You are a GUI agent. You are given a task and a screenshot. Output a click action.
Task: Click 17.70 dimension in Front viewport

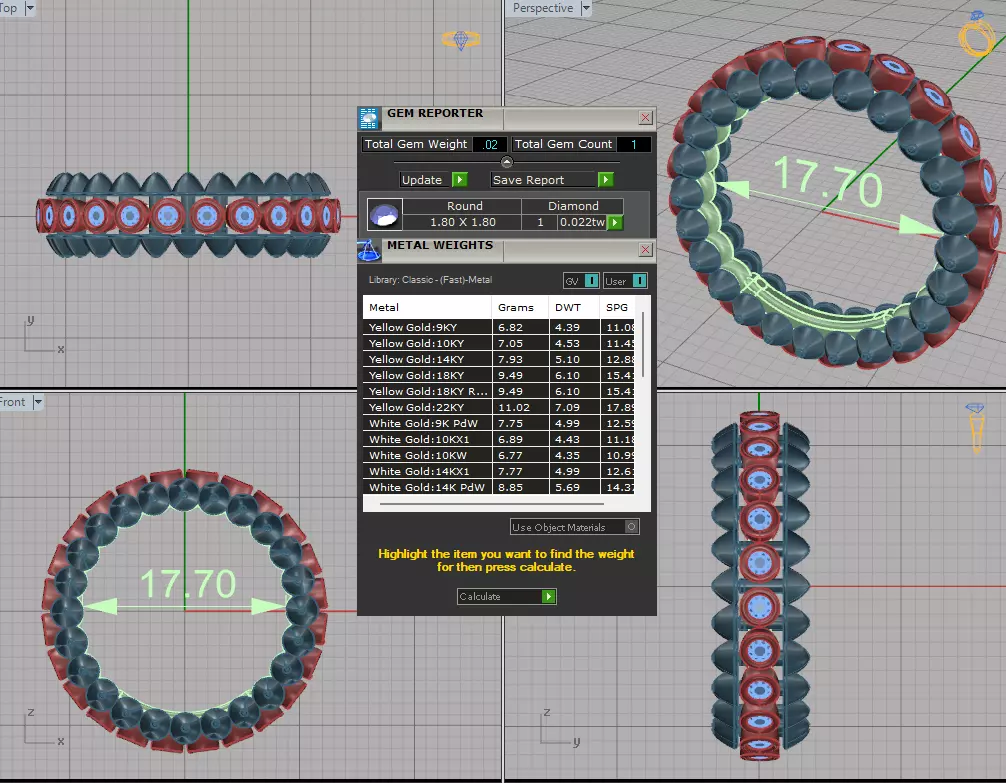pos(188,584)
